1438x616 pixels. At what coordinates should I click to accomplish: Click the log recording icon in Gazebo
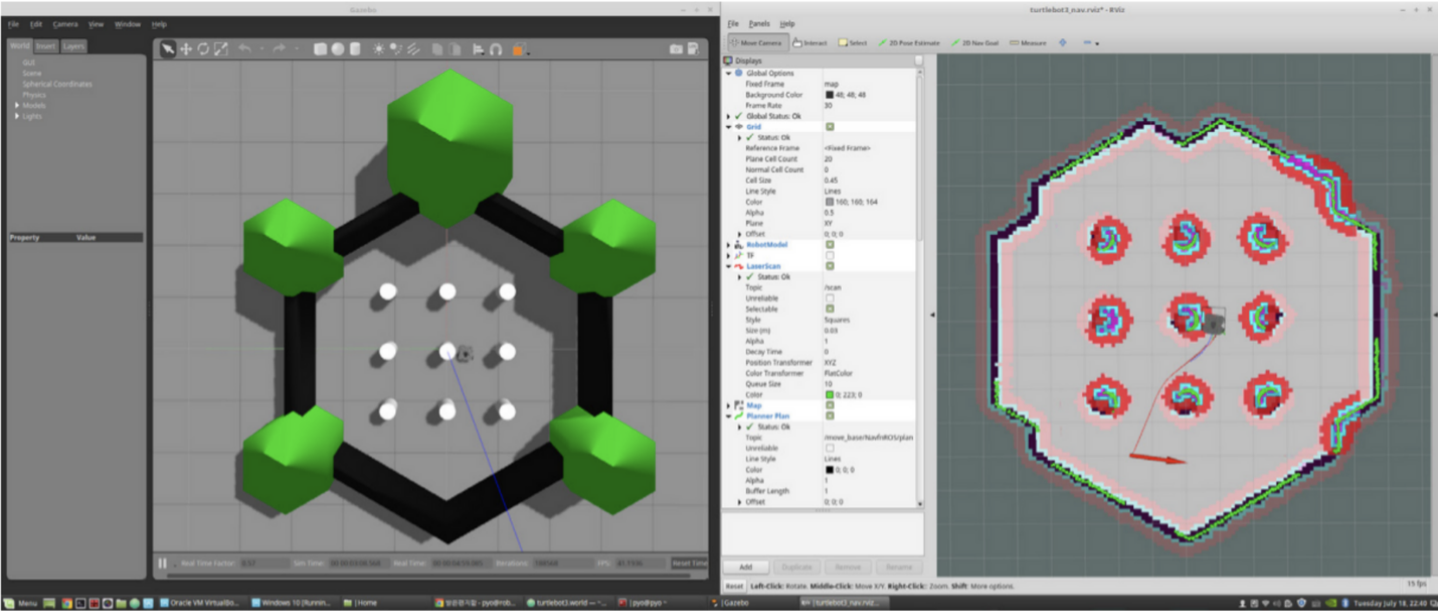coord(695,49)
